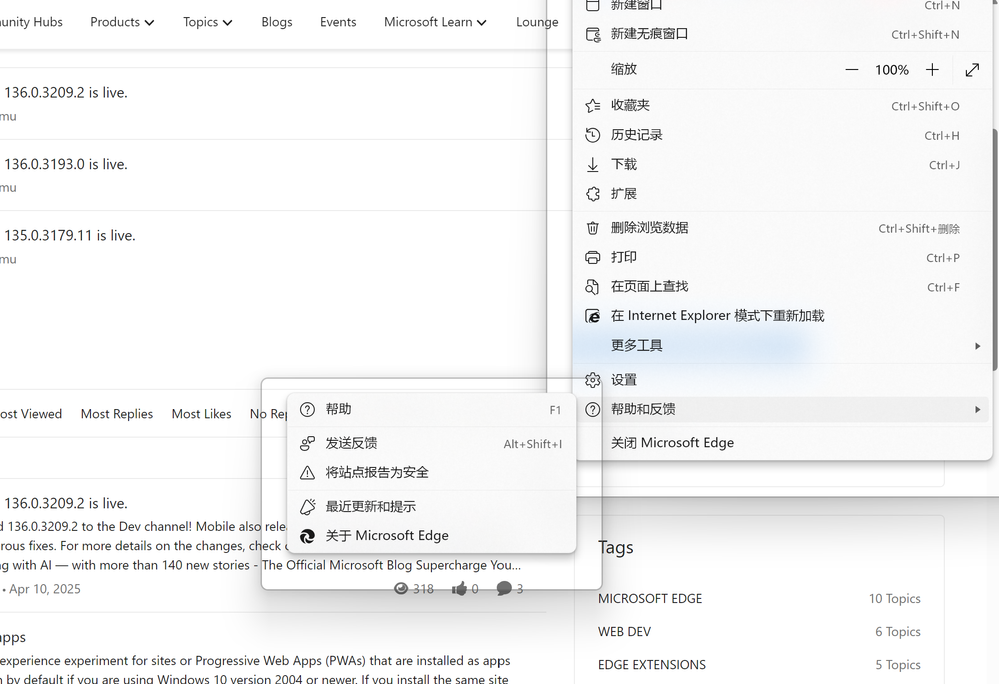Click the star icon beside 收藏夹
999x684 pixels.
pyautogui.click(x=593, y=106)
